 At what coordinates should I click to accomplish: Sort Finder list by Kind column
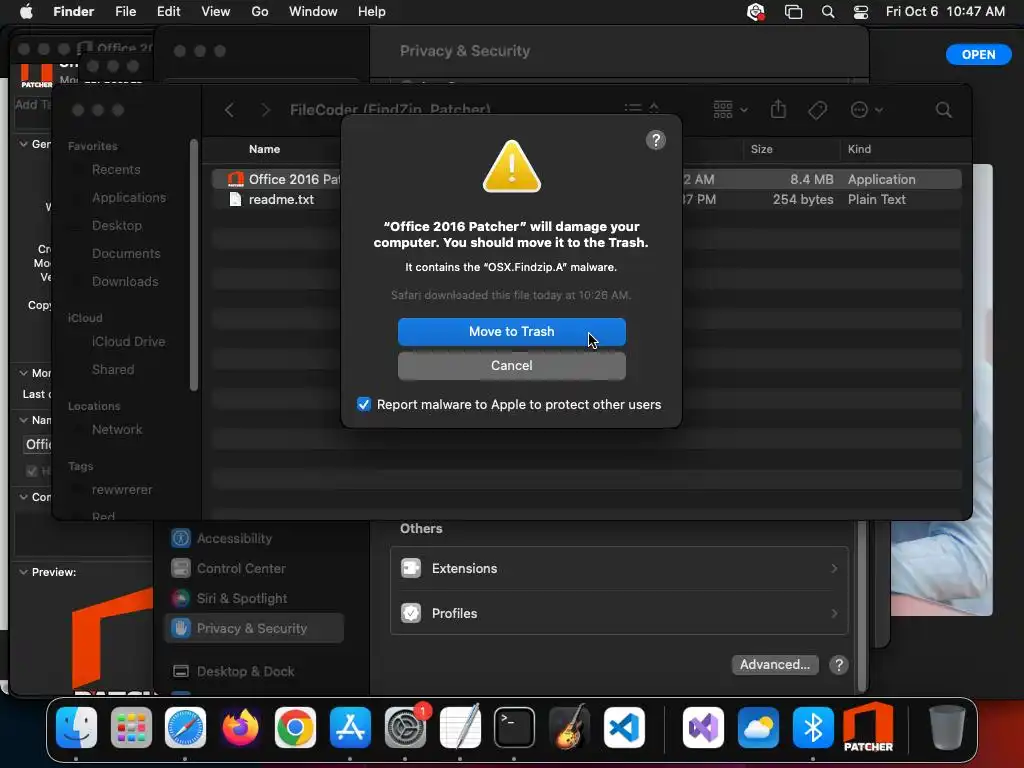pyautogui.click(x=859, y=149)
